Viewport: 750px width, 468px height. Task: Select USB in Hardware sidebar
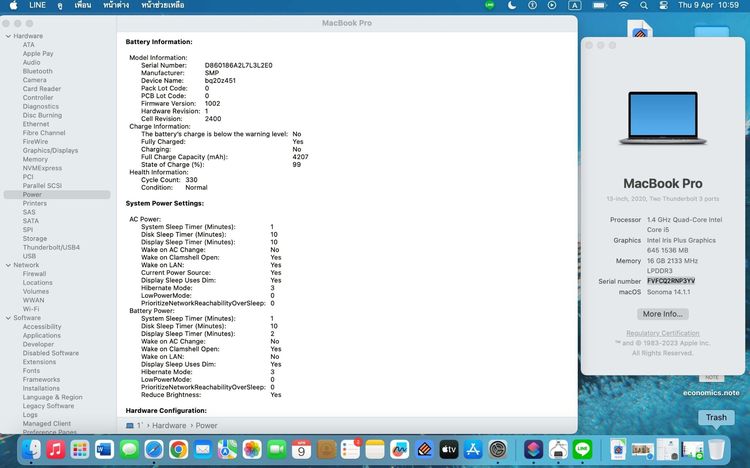coord(29,256)
